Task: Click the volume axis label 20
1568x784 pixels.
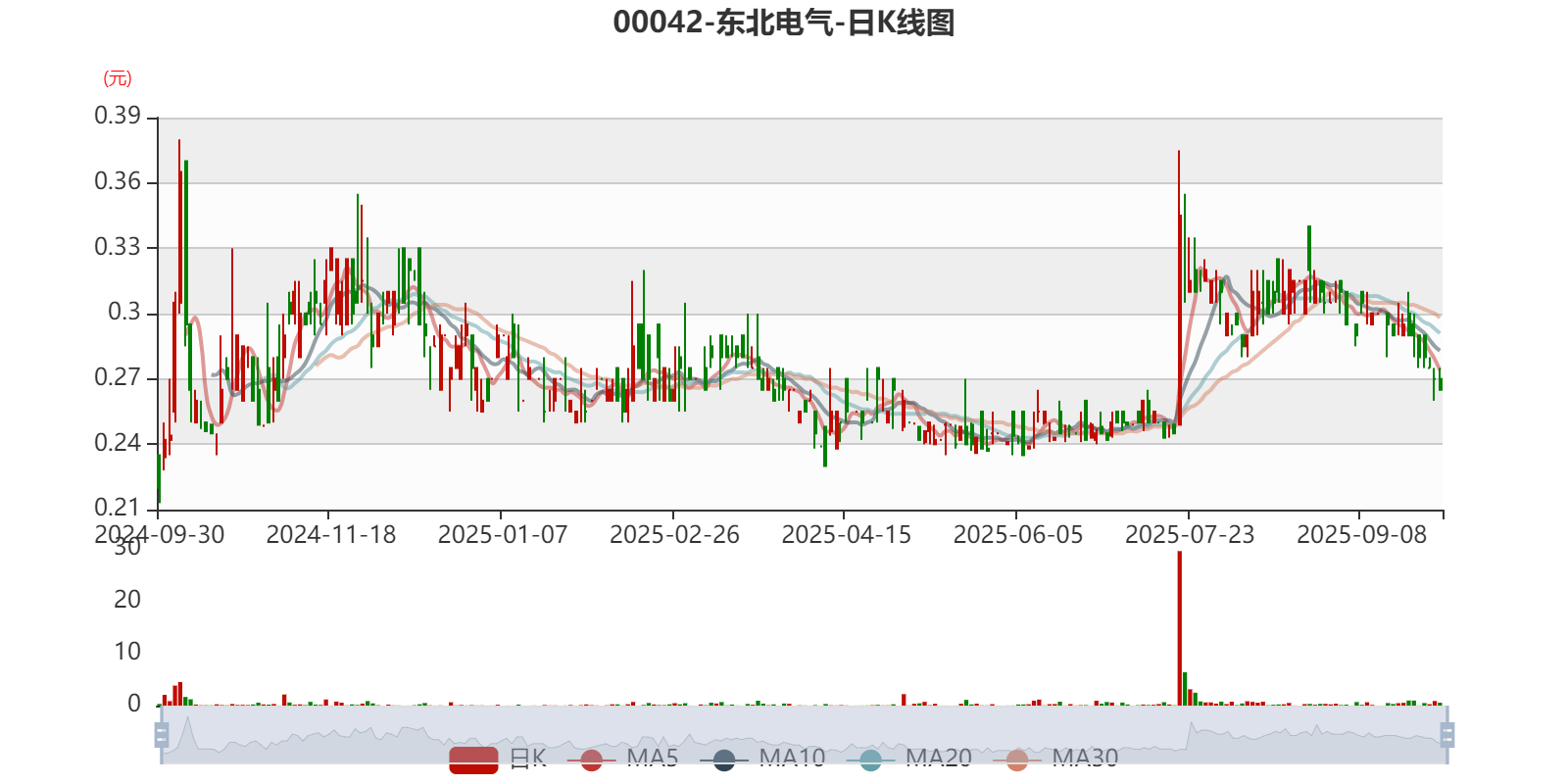Action: [127, 600]
